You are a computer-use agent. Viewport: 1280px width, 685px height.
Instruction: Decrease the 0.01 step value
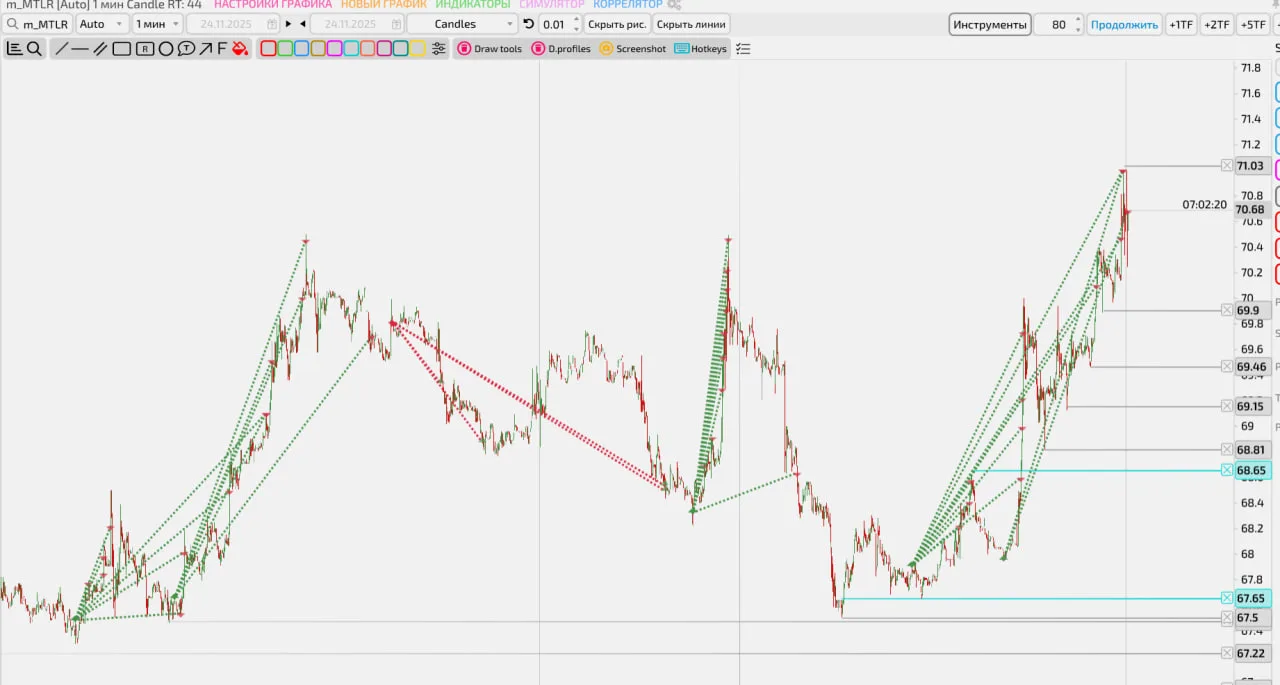pyautogui.click(x=576, y=29)
